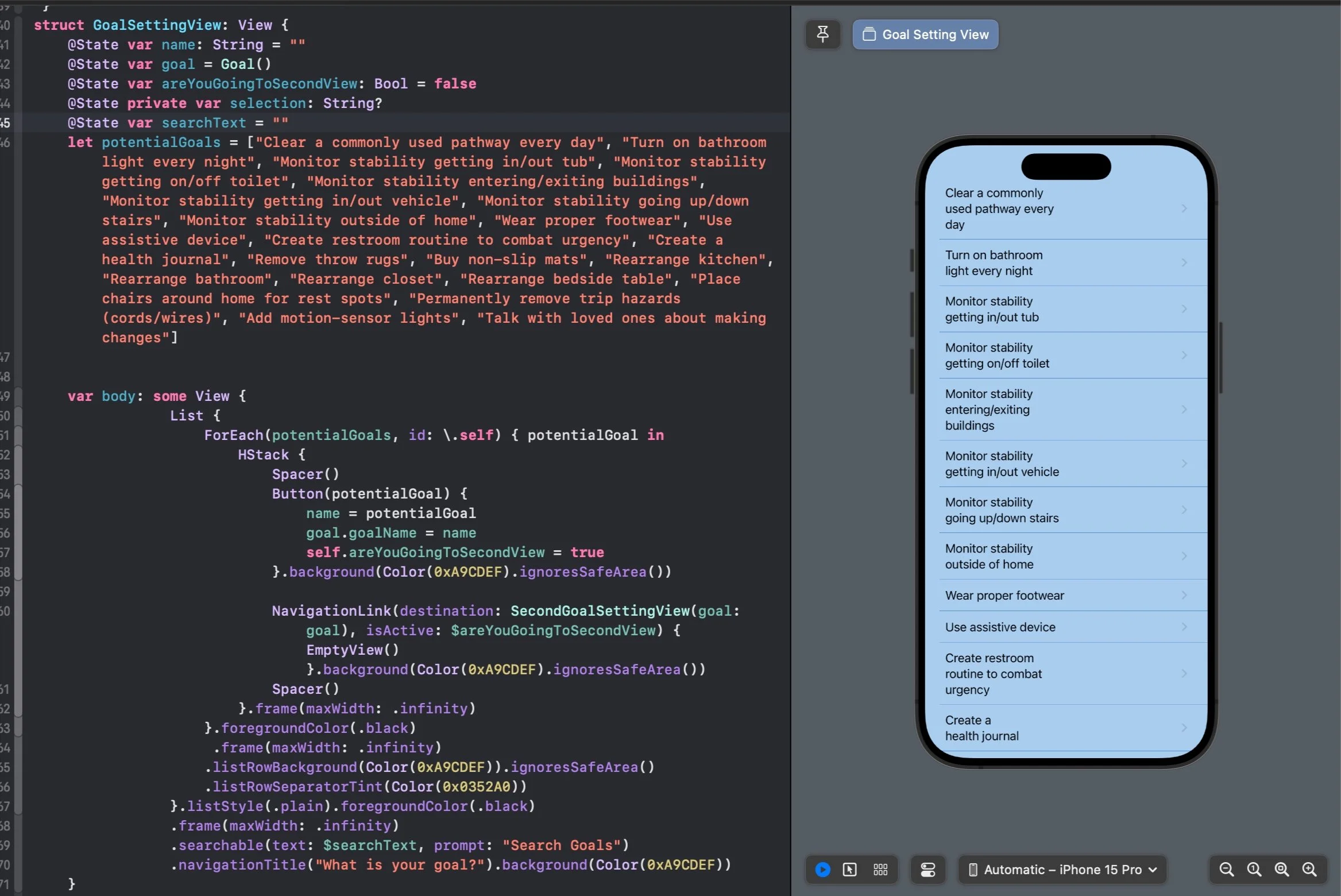Click chevron on Create a health journal row
The width and height of the screenshot is (1341, 896).
pos(1184,728)
